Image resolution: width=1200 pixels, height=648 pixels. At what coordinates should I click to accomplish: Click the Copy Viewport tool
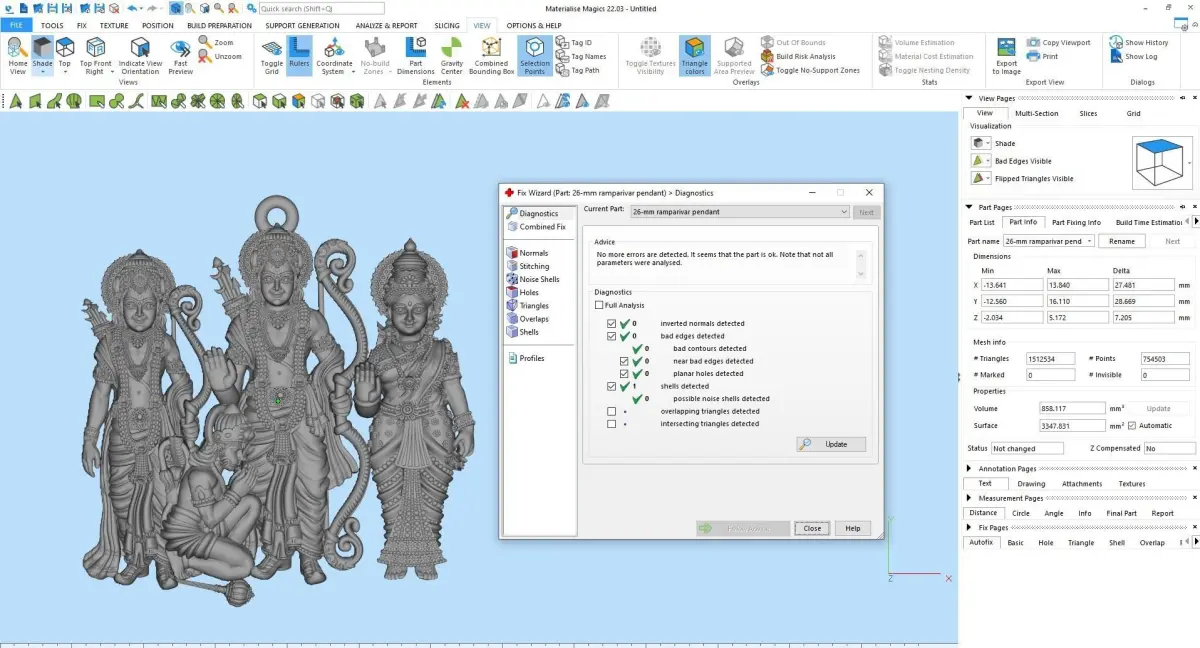coord(1058,43)
